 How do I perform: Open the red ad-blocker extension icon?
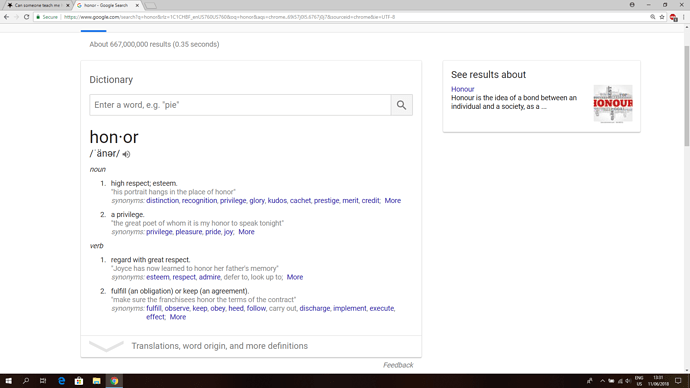(673, 17)
